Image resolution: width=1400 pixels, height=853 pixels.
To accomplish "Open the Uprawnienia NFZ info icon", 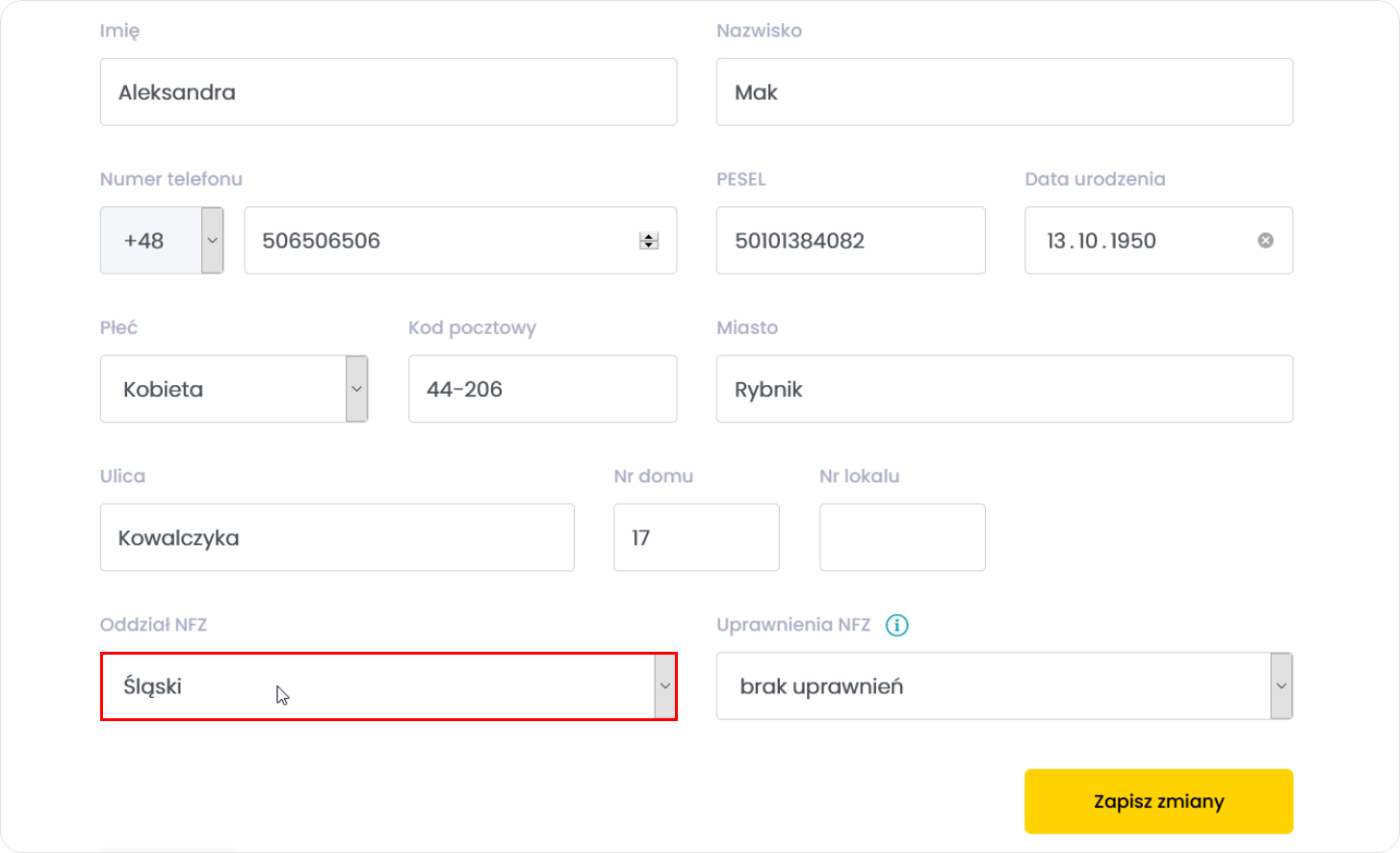I will coord(896,626).
